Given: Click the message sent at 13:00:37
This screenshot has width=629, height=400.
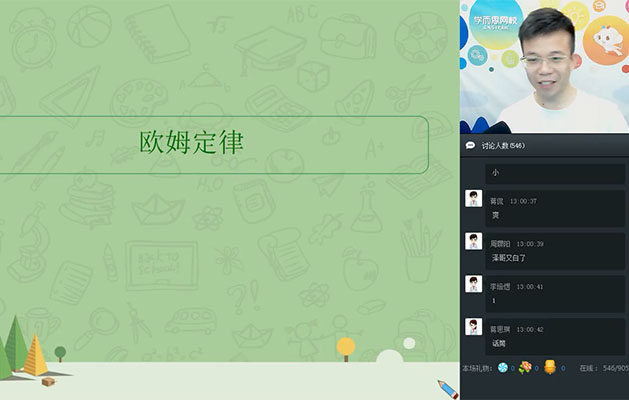Looking at the screenshot, I should 555,208.
